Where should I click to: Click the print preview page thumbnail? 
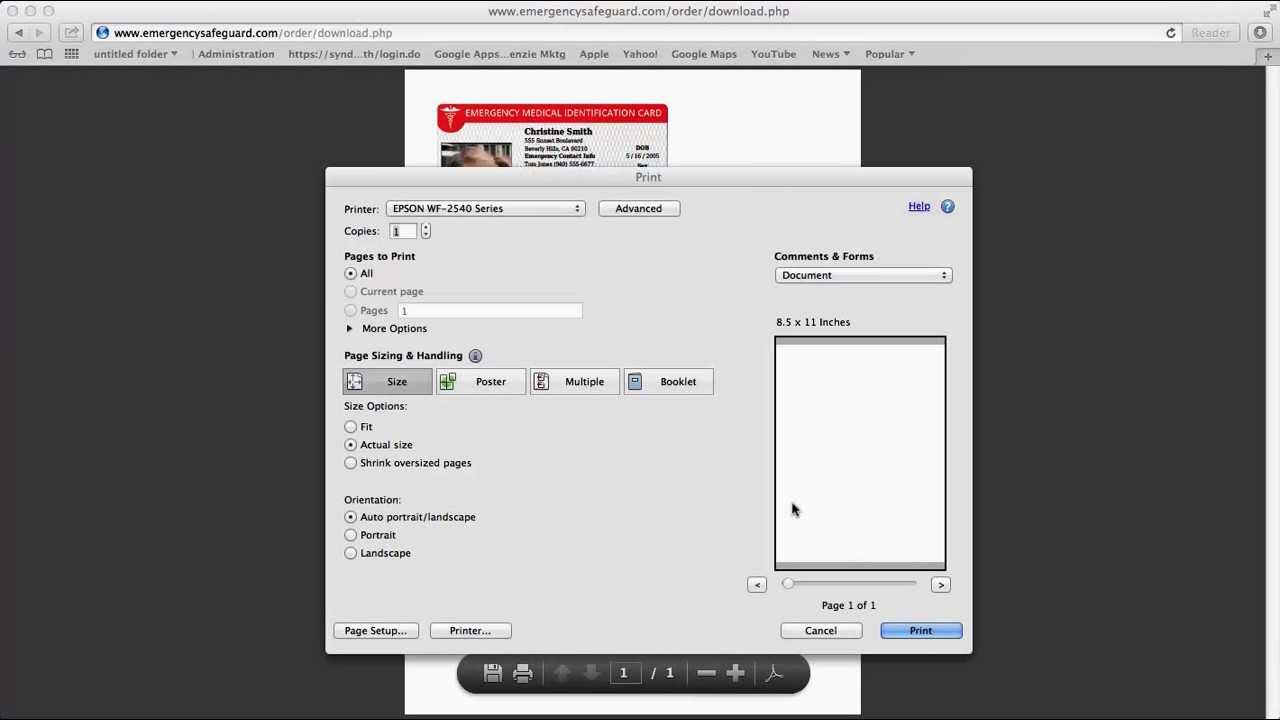[860, 454]
